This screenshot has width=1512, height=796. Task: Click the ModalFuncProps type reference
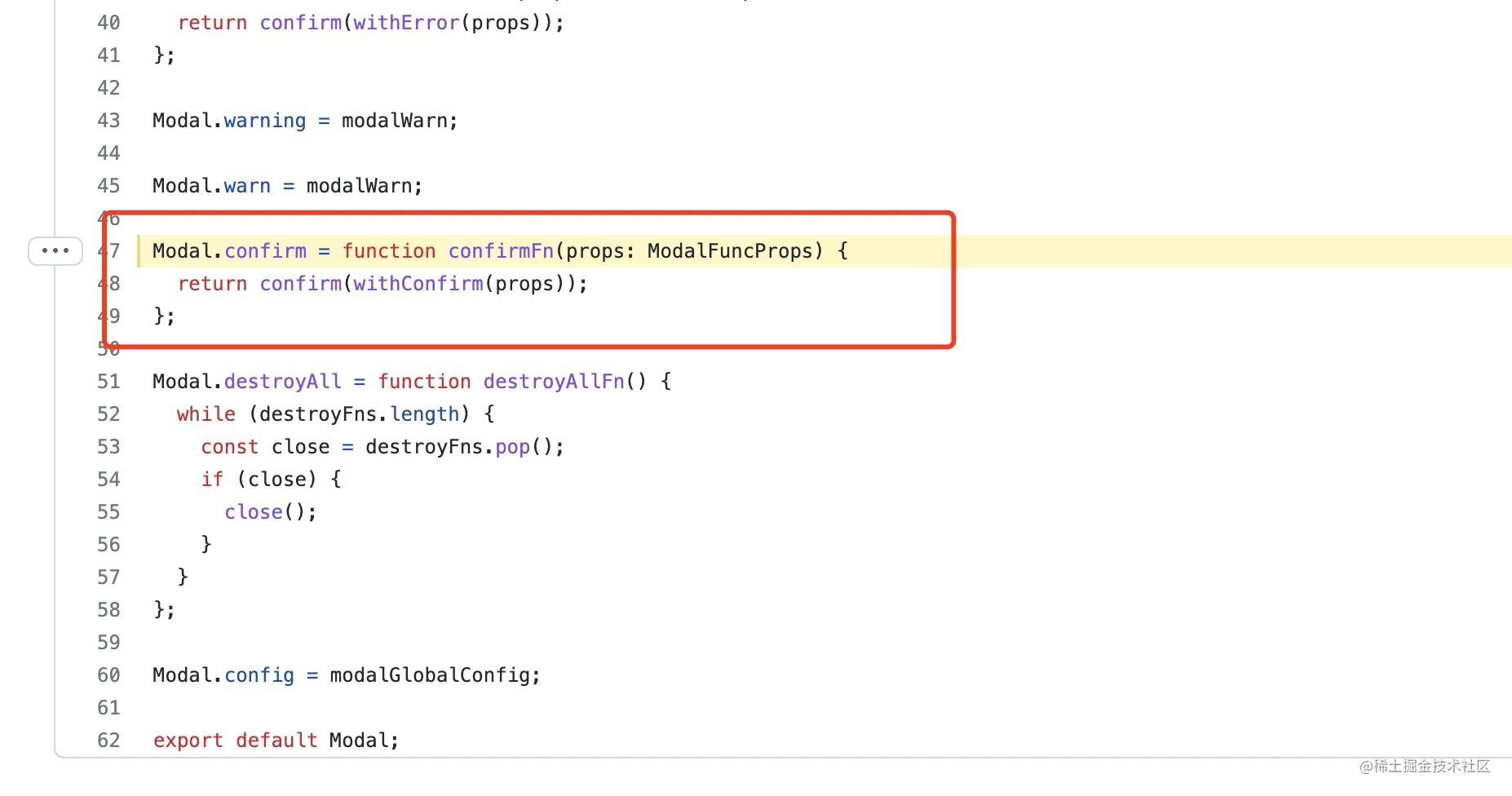pyautogui.click(x=731, y=250)
